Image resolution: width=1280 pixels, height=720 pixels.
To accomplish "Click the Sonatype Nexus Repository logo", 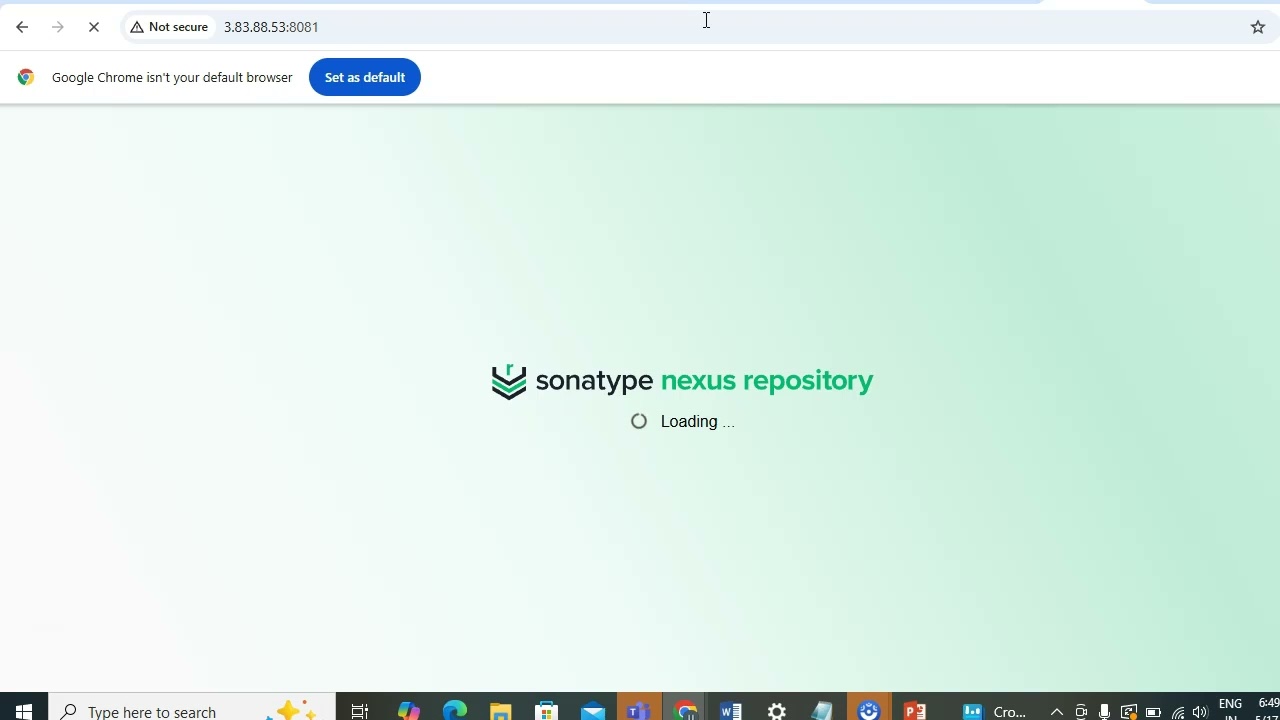I will [x=682, y=381].
